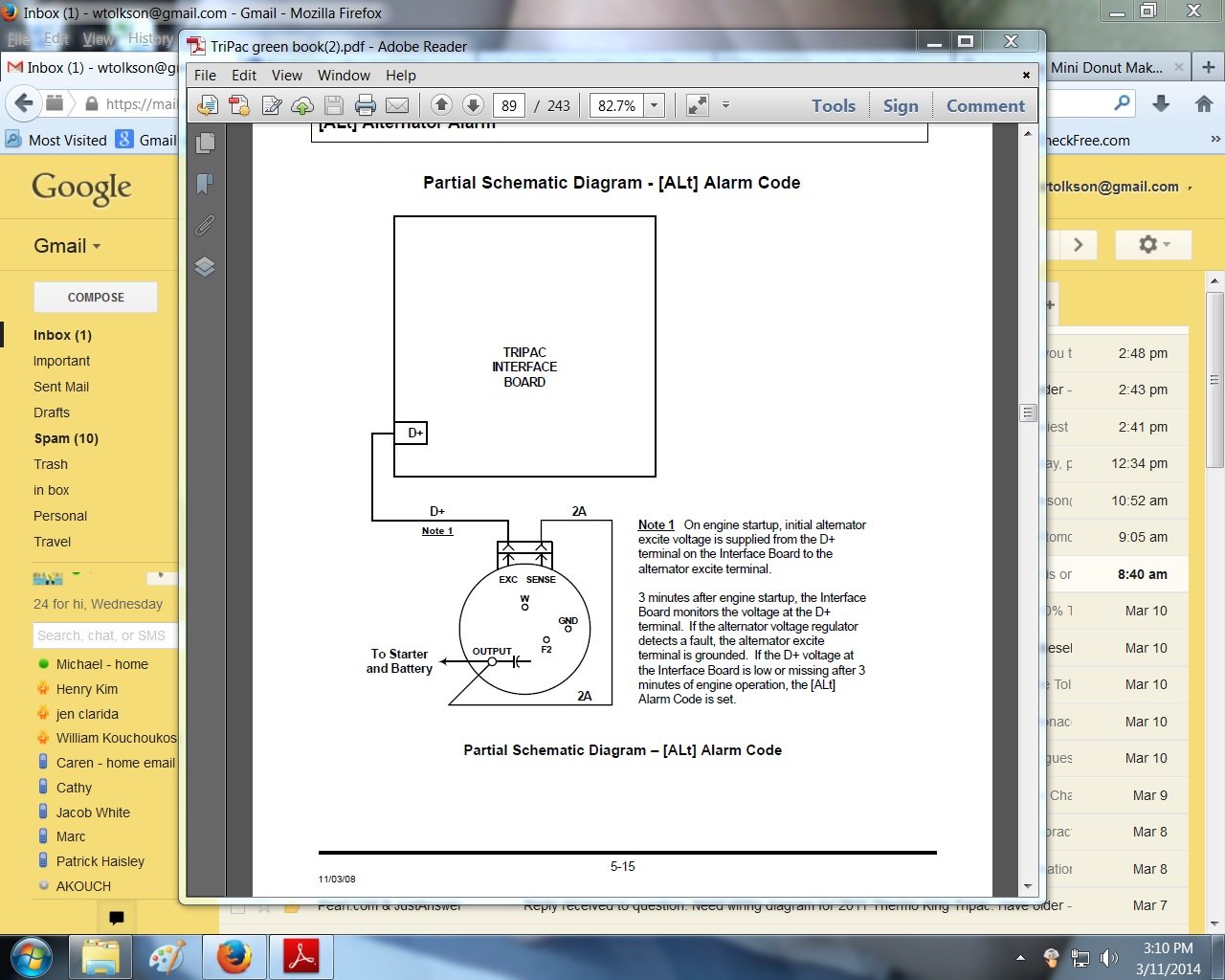
Task: Open Gmail product dropdown
Action: click(x=67, y=246)
